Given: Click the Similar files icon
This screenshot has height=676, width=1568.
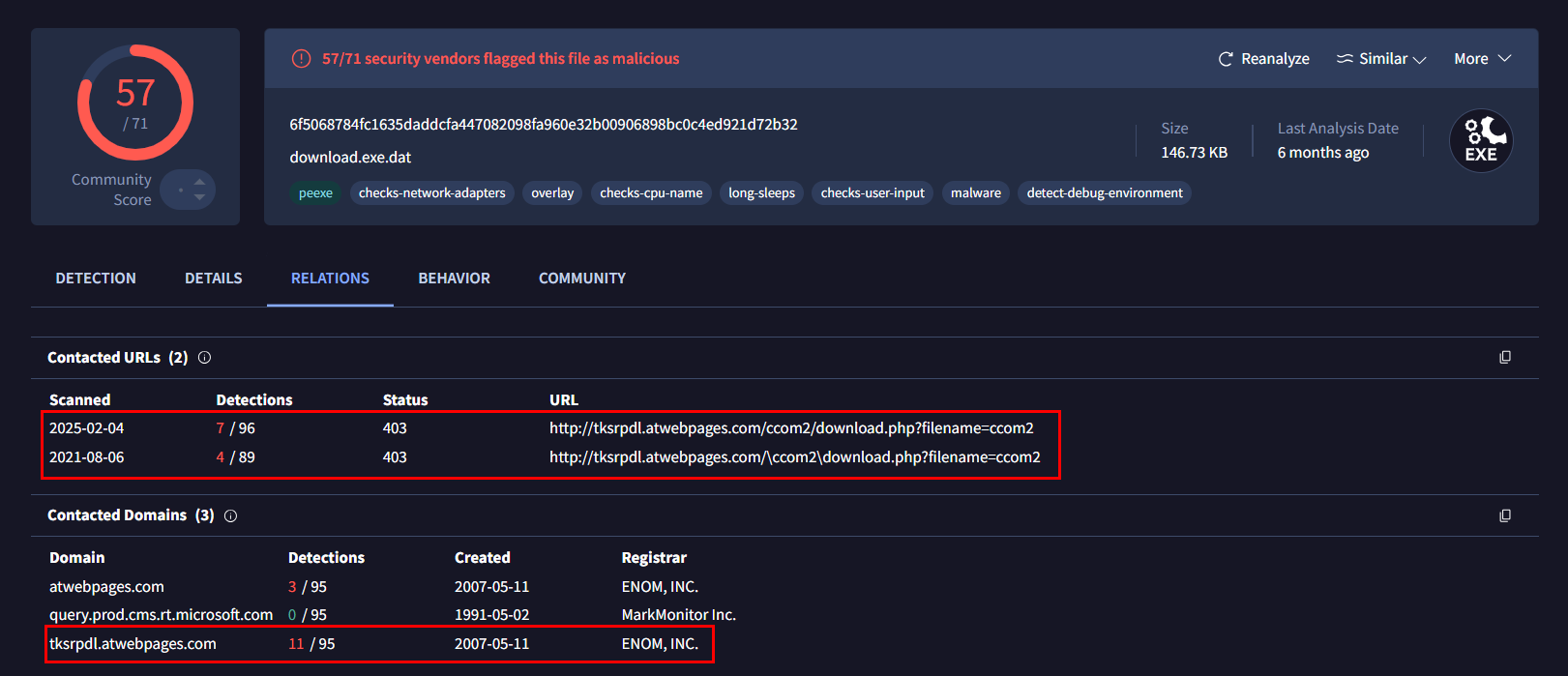Looking at the screenshot, I should [1345, 59].
